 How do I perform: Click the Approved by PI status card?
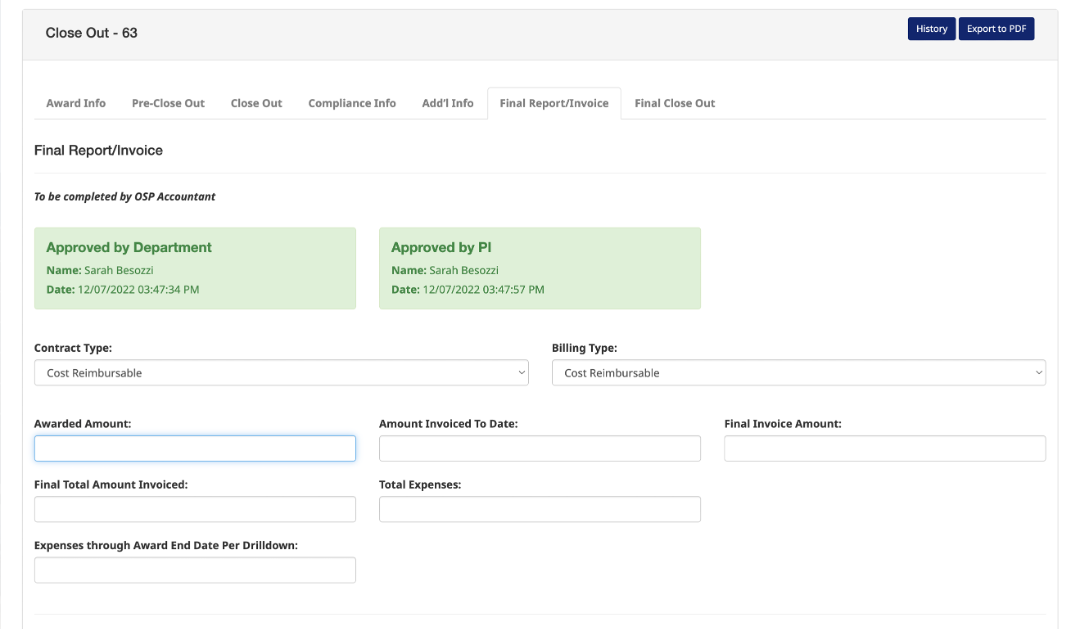pyautogui.click(x=540, y=268)
